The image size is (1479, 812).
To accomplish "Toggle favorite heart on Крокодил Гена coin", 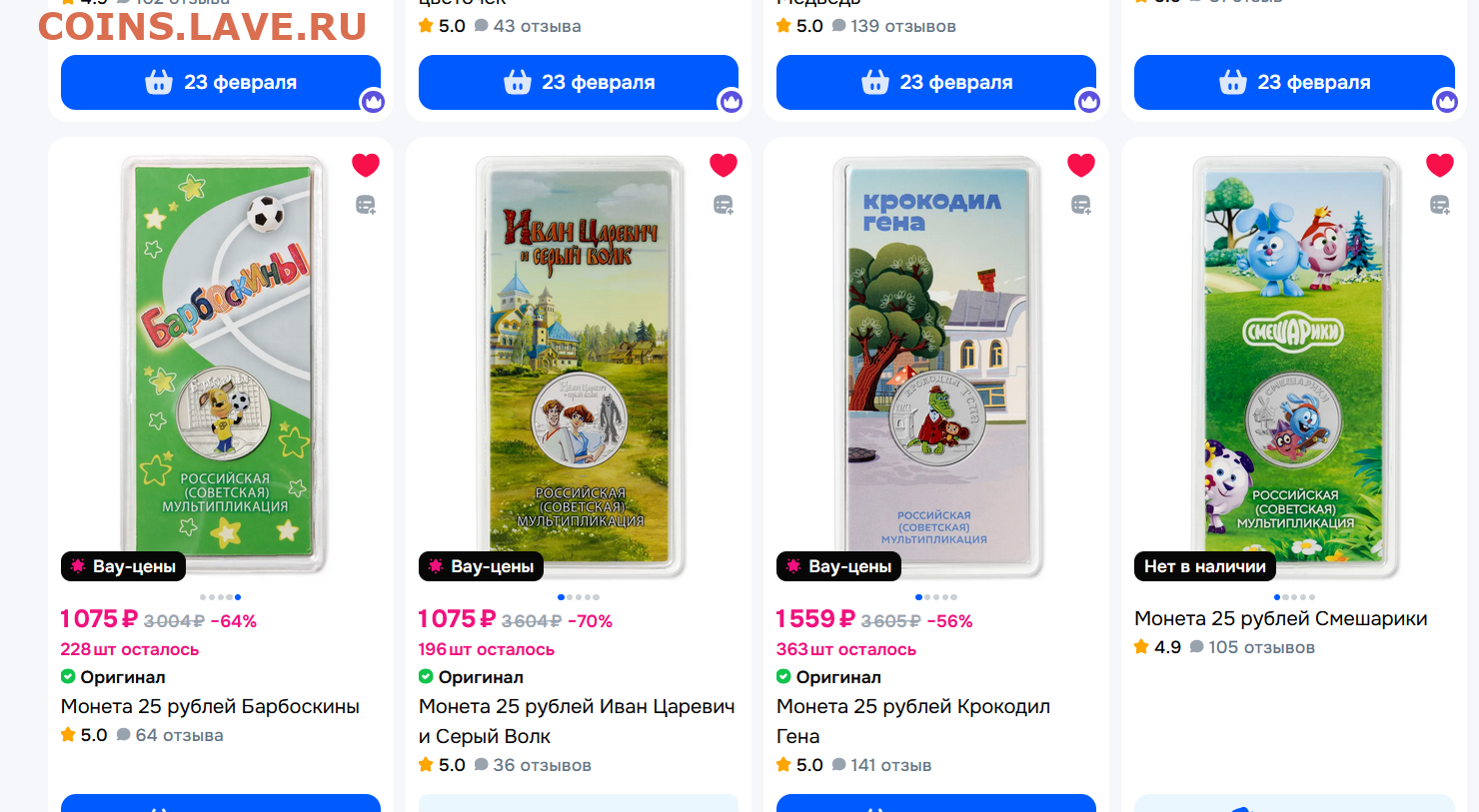I will pyautogui.click(x=1081, y=165).
